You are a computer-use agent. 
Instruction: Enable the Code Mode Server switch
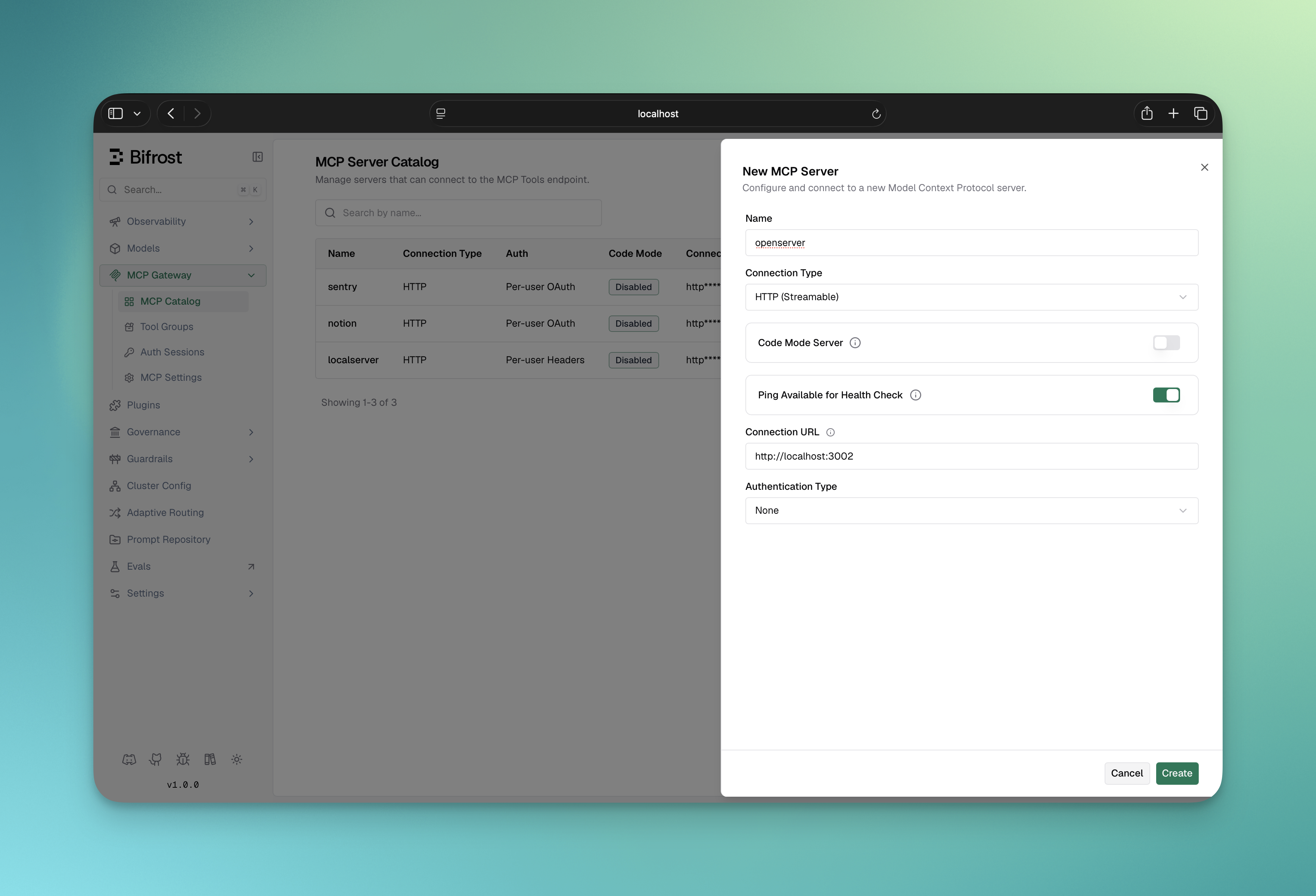(x=1166, y=342)
